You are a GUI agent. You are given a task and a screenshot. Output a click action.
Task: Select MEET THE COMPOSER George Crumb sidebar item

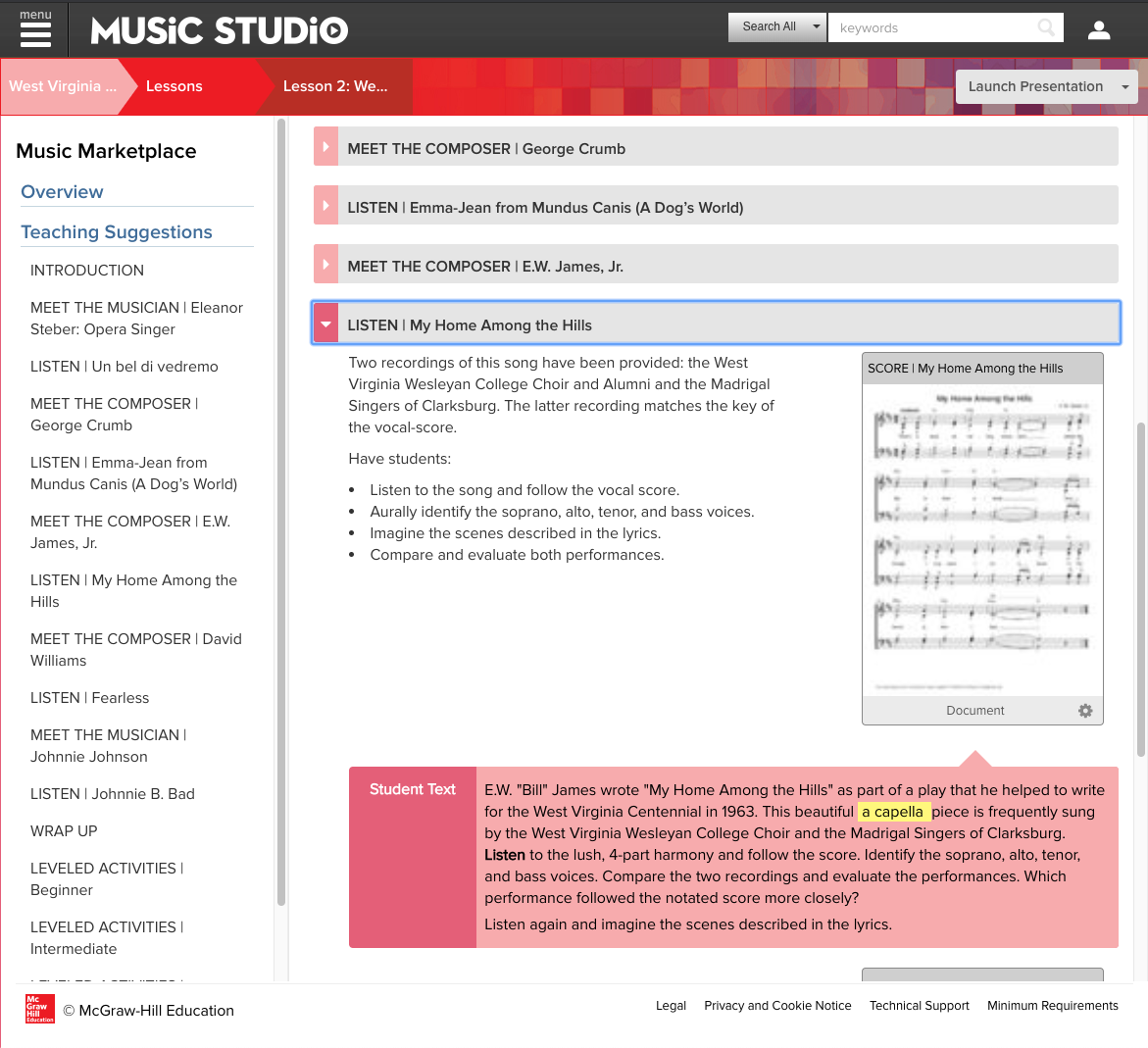tap(115, 415)
